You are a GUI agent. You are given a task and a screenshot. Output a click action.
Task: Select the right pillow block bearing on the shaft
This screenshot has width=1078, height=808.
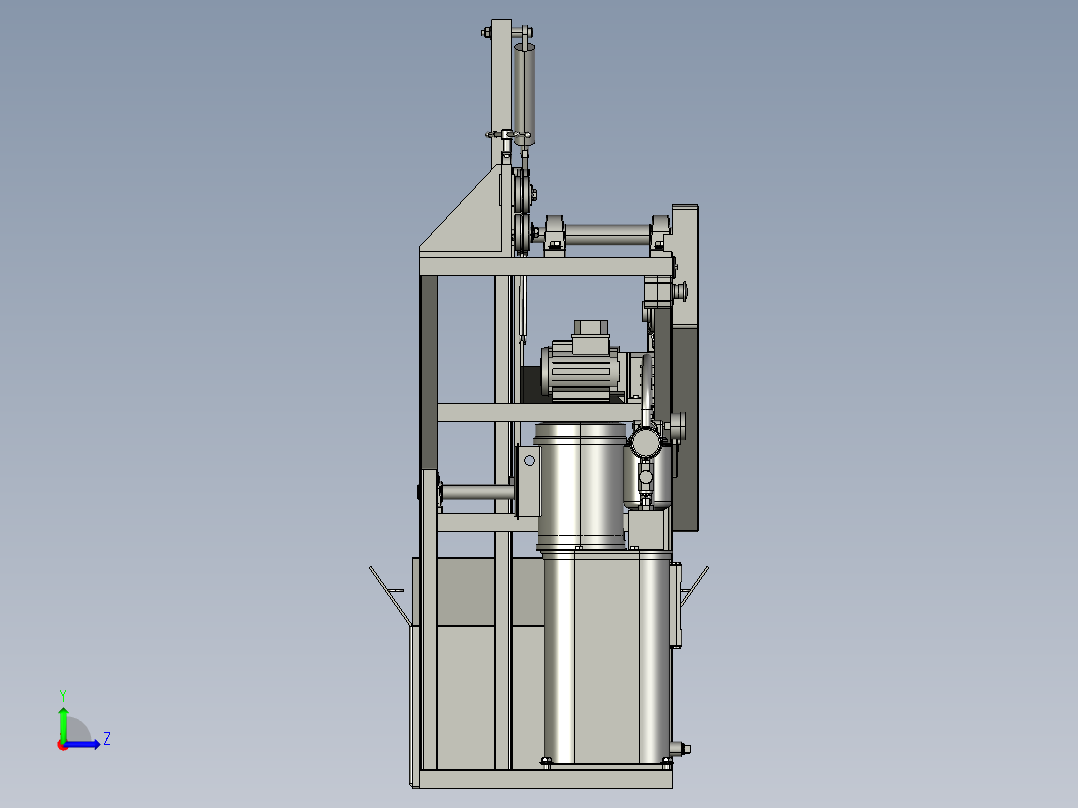pyautogui.click(x=661, y=234)
